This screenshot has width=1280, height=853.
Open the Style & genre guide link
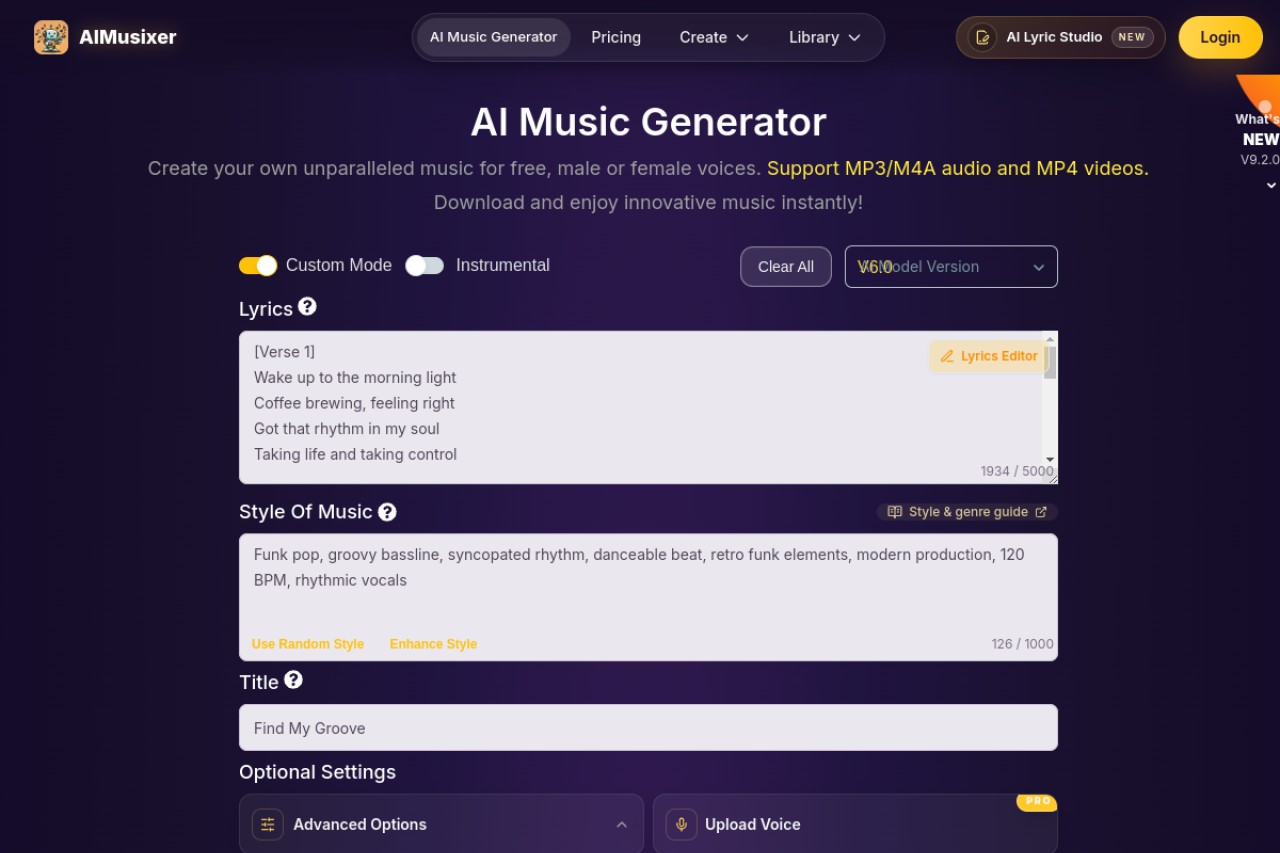coord(967,512)
